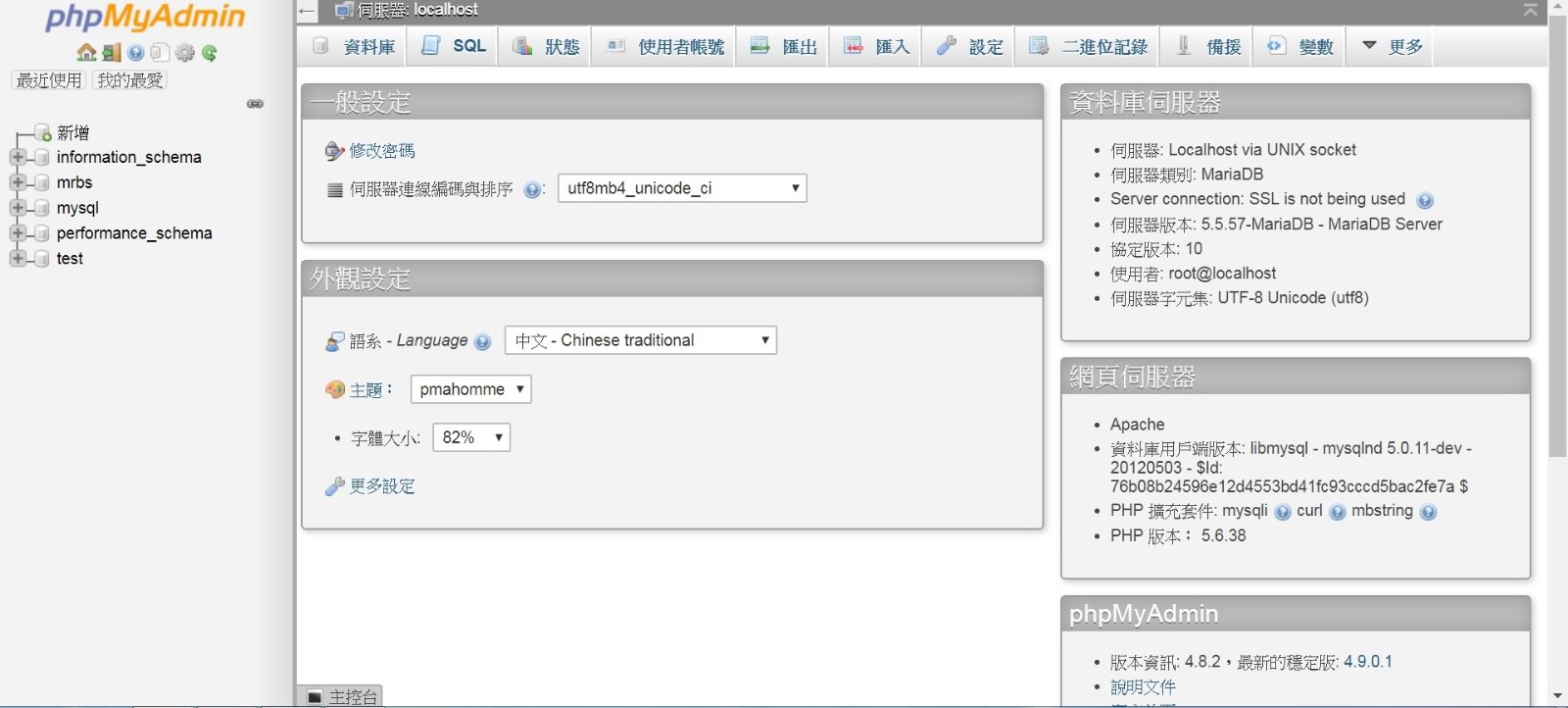Open server connection collation dropdown
The height and width of the screenshot is (708, 1568).
(x=682, y=188)
